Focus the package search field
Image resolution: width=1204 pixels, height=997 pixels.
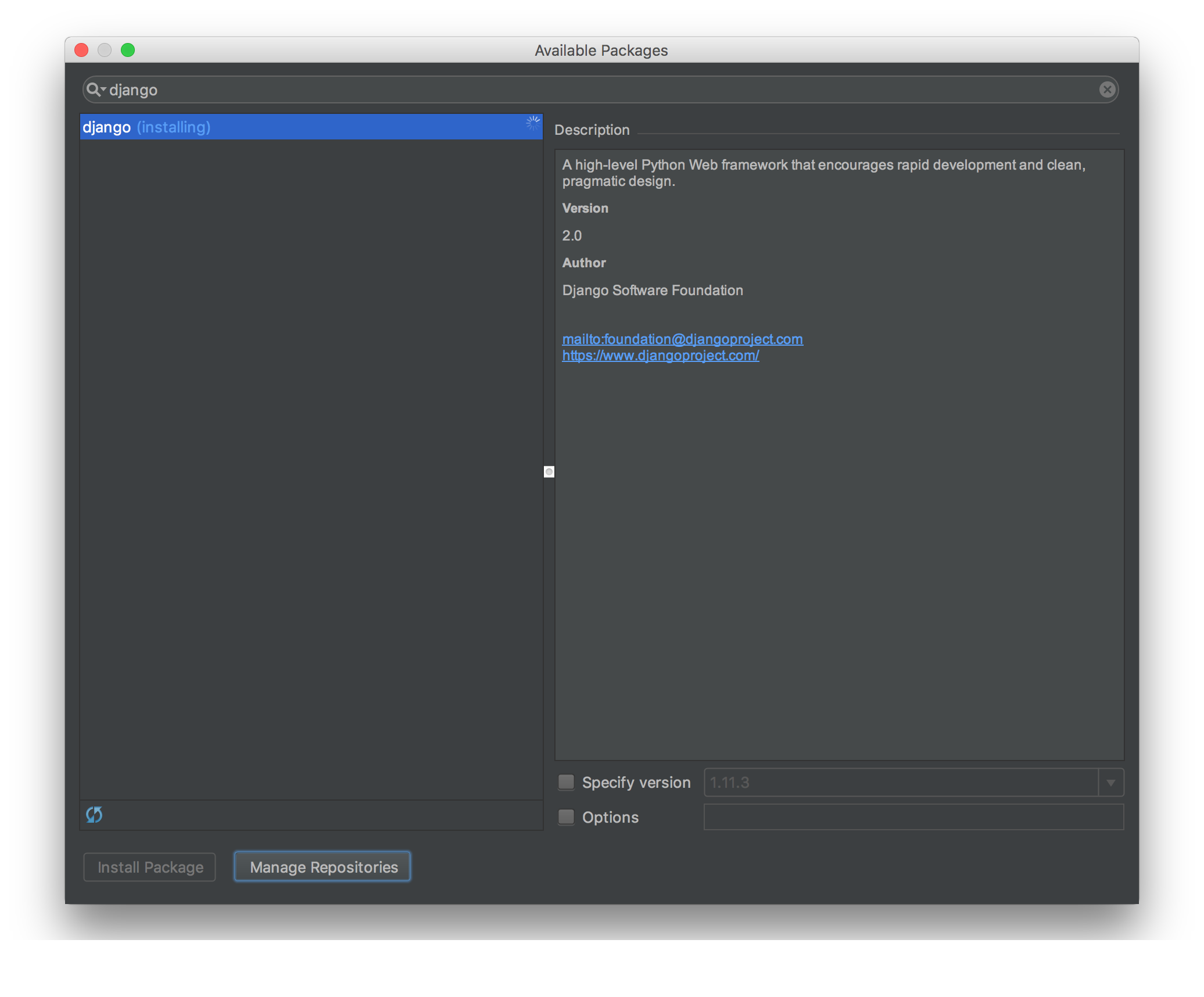click(581, 89)
